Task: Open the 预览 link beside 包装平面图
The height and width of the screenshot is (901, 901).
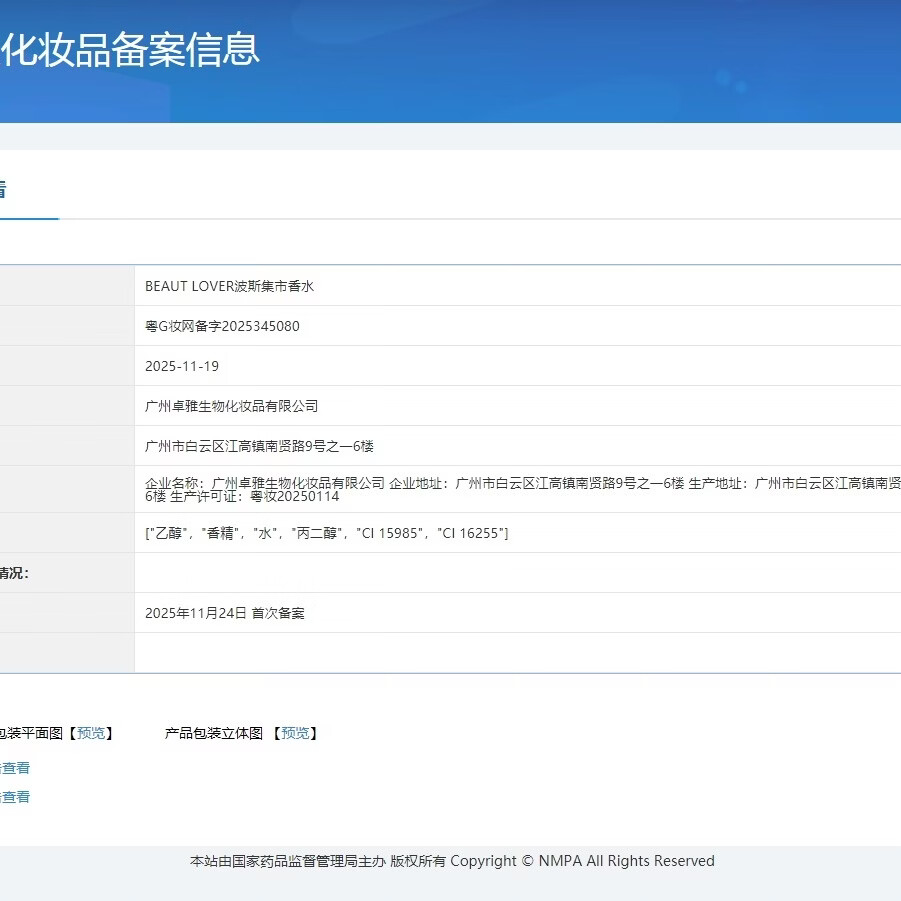Action: click(91, 733)
